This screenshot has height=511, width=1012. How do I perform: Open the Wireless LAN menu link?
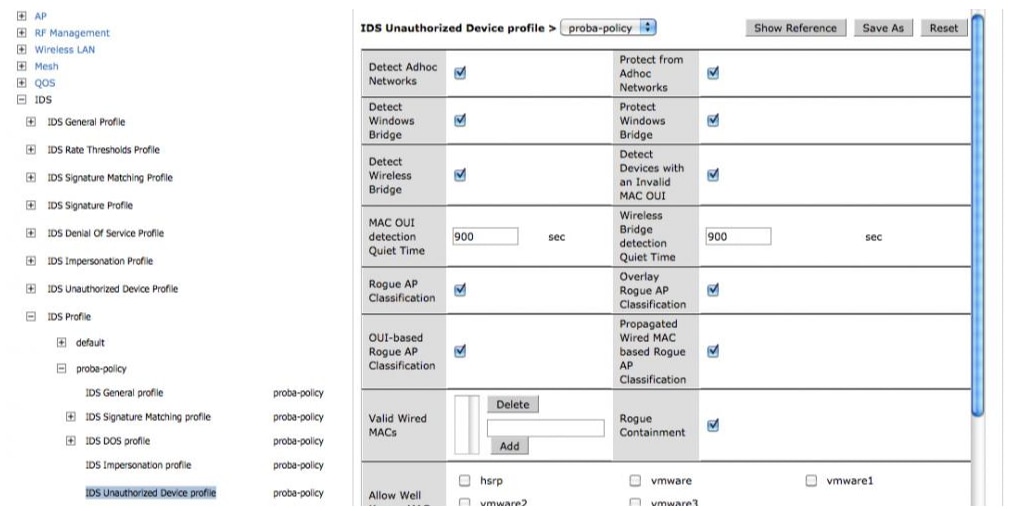[65, 50]
